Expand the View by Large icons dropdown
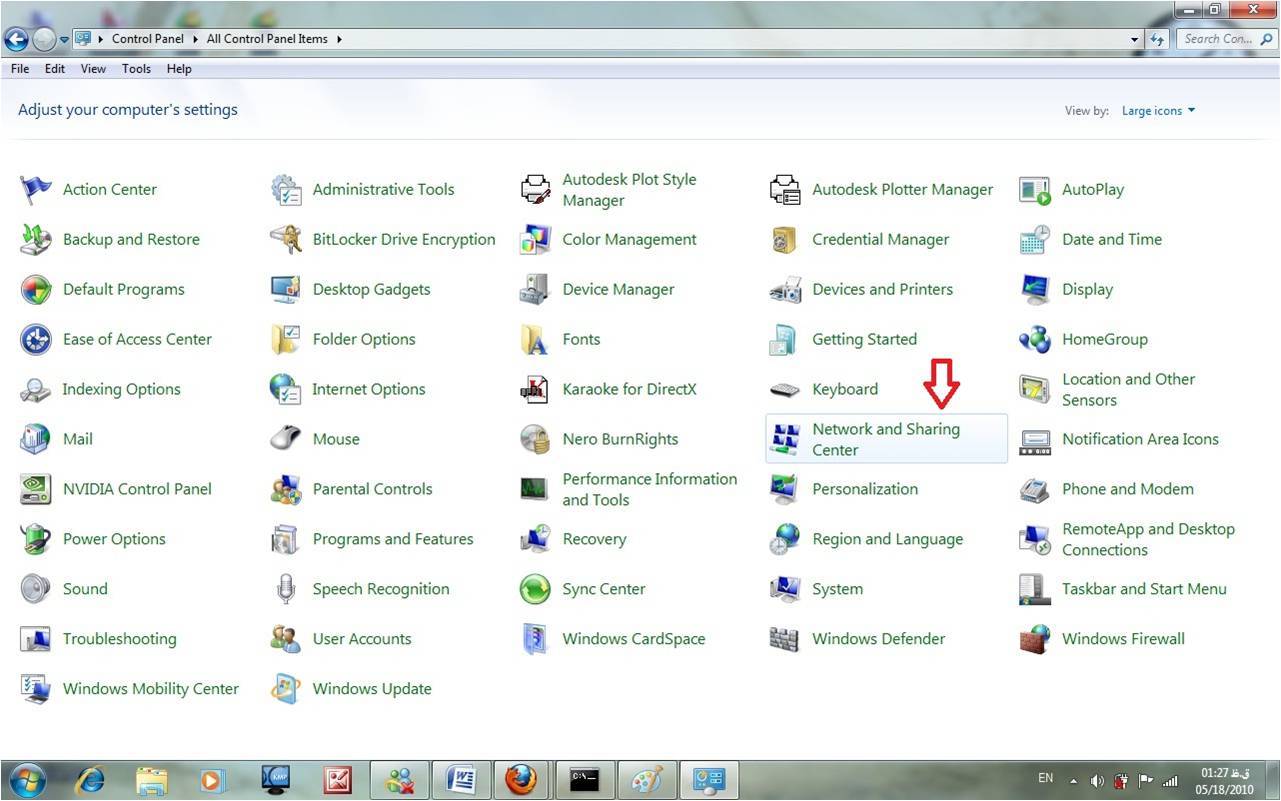1281x801 pixels. tap(1158, 111)
